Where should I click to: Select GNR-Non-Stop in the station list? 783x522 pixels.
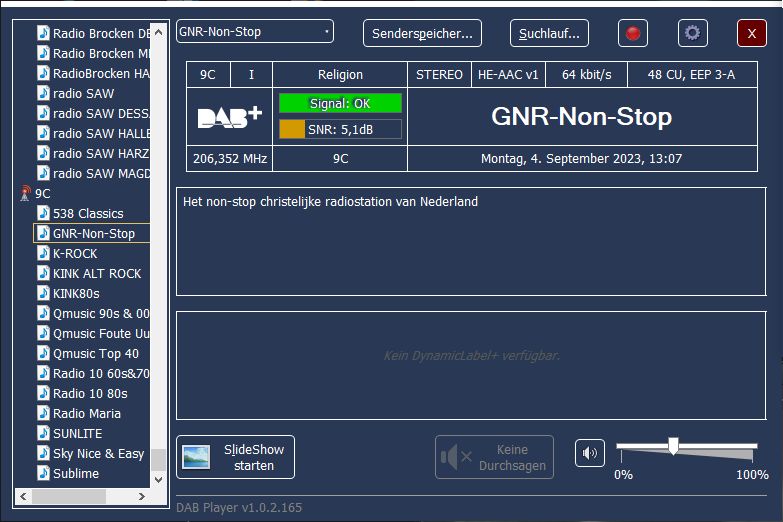pyautogui.click(x=94, y=234)
